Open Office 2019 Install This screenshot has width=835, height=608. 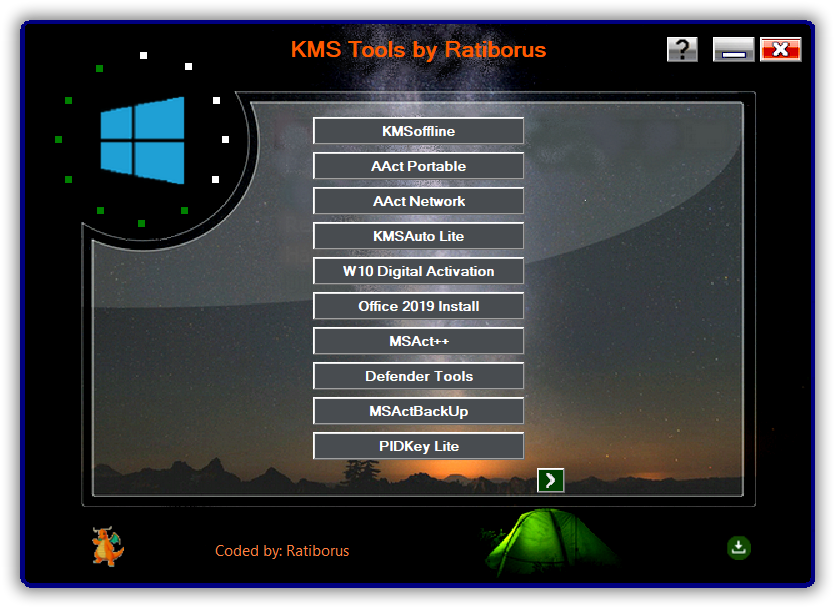tap(418, 306)
